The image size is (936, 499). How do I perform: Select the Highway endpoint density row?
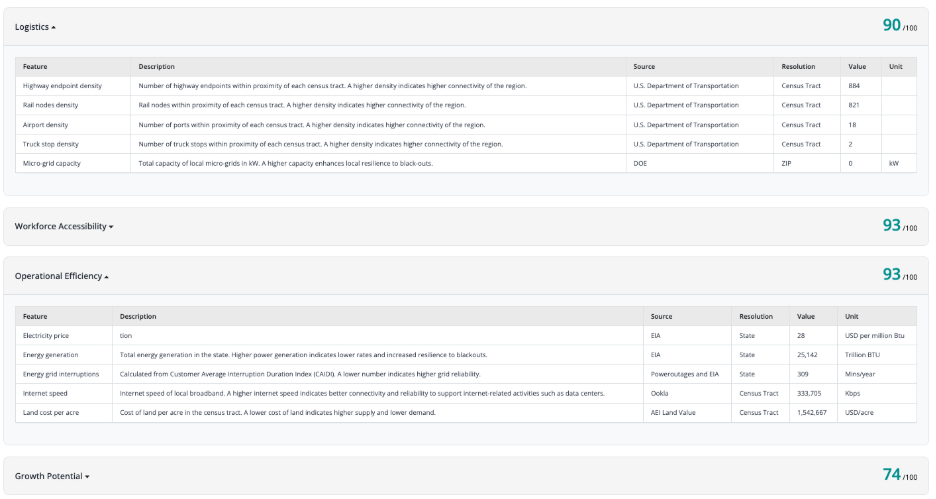pyautogui.click(x=62, y=86)
